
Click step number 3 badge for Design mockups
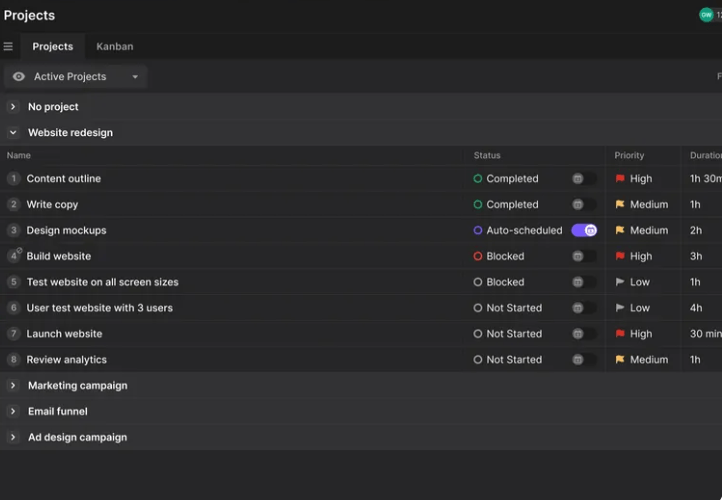(x=13, y=230)
